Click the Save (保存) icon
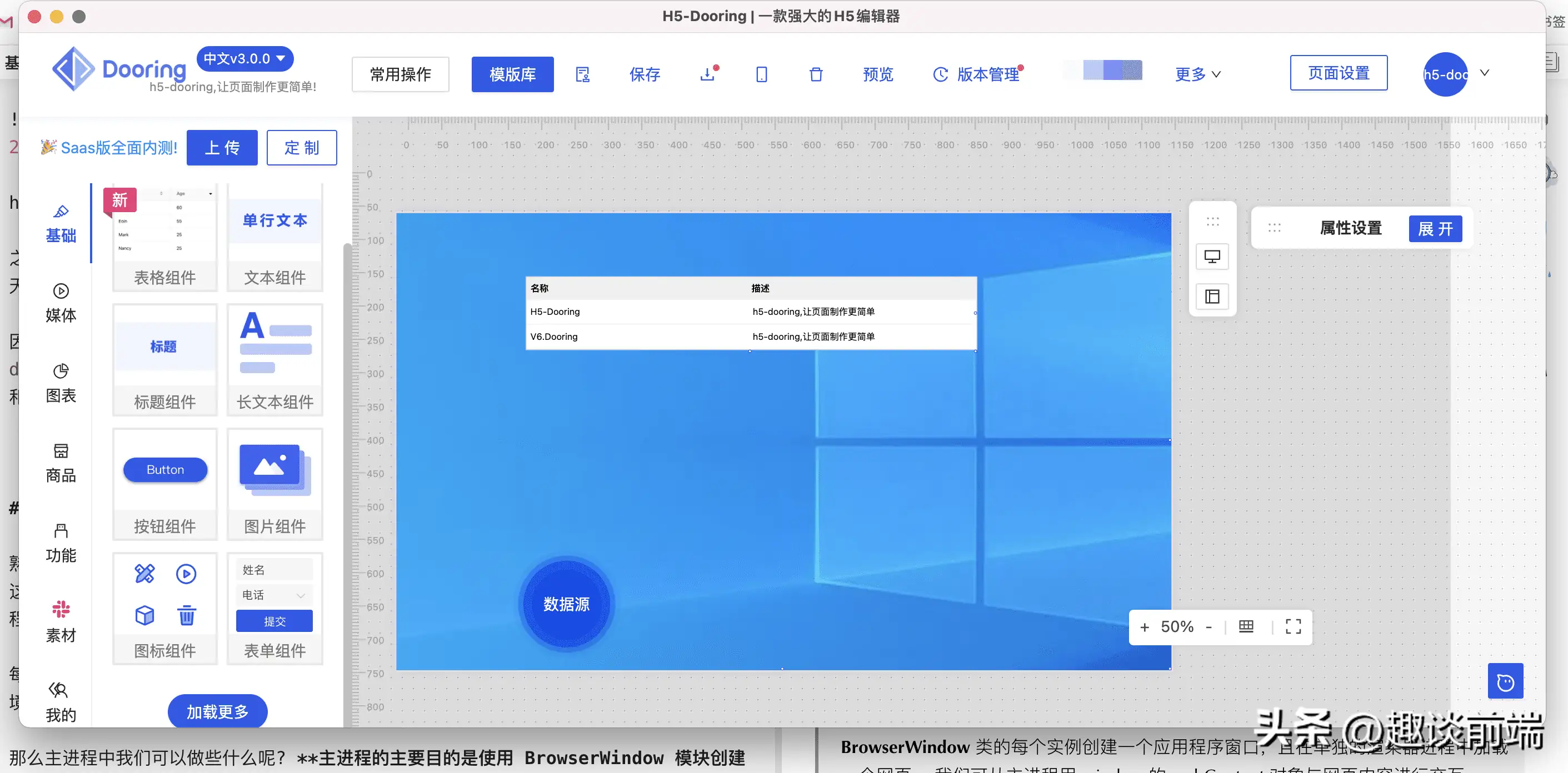The image size is (1568, 773). pos(645,74)
